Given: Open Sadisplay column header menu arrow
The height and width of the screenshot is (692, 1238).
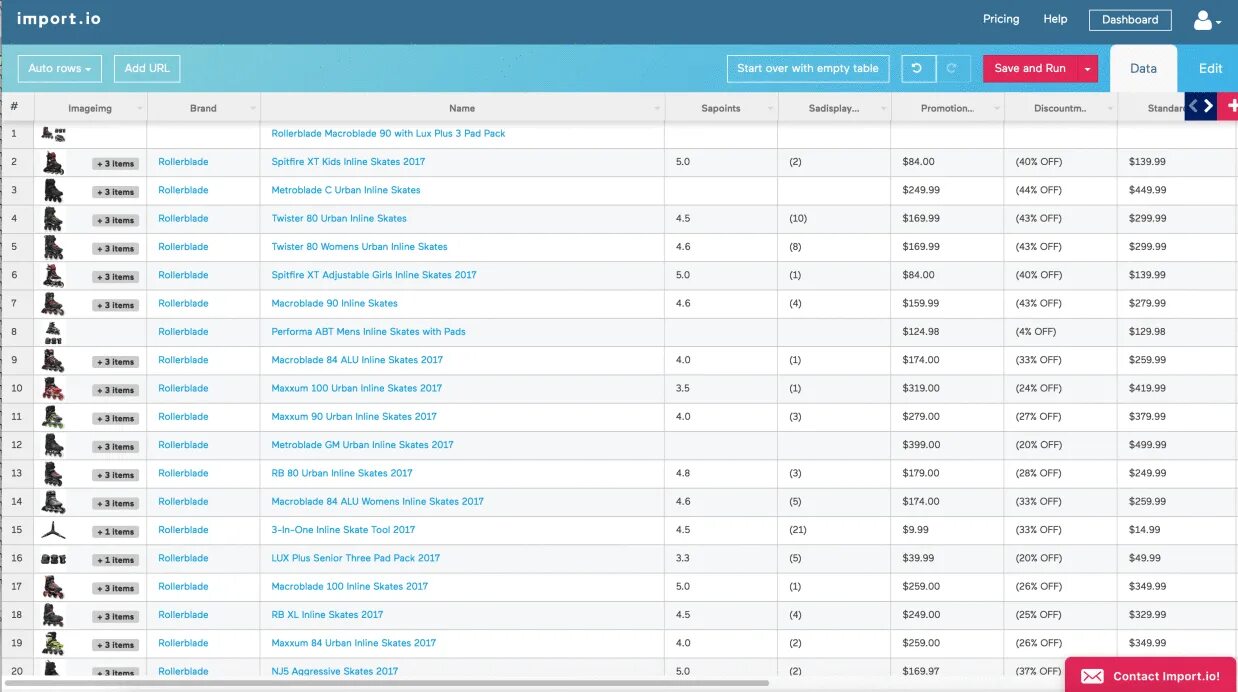Looking at the screenshot, I should 883,109.
